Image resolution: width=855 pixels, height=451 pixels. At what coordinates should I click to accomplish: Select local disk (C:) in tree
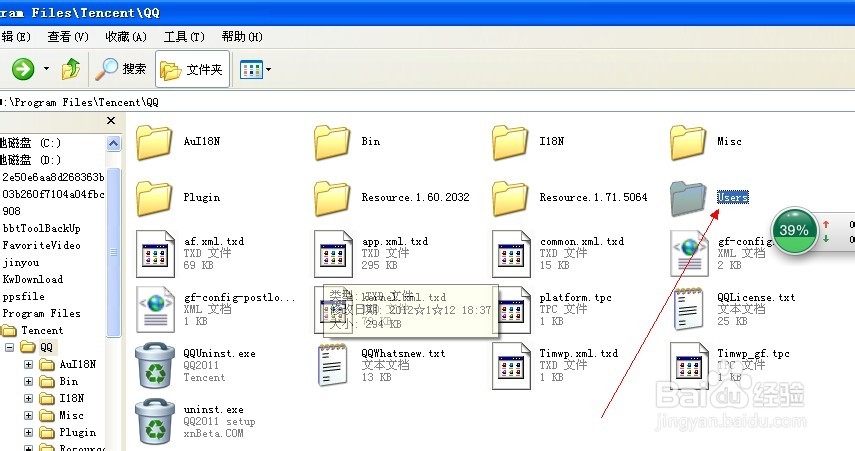coord(30,143)
